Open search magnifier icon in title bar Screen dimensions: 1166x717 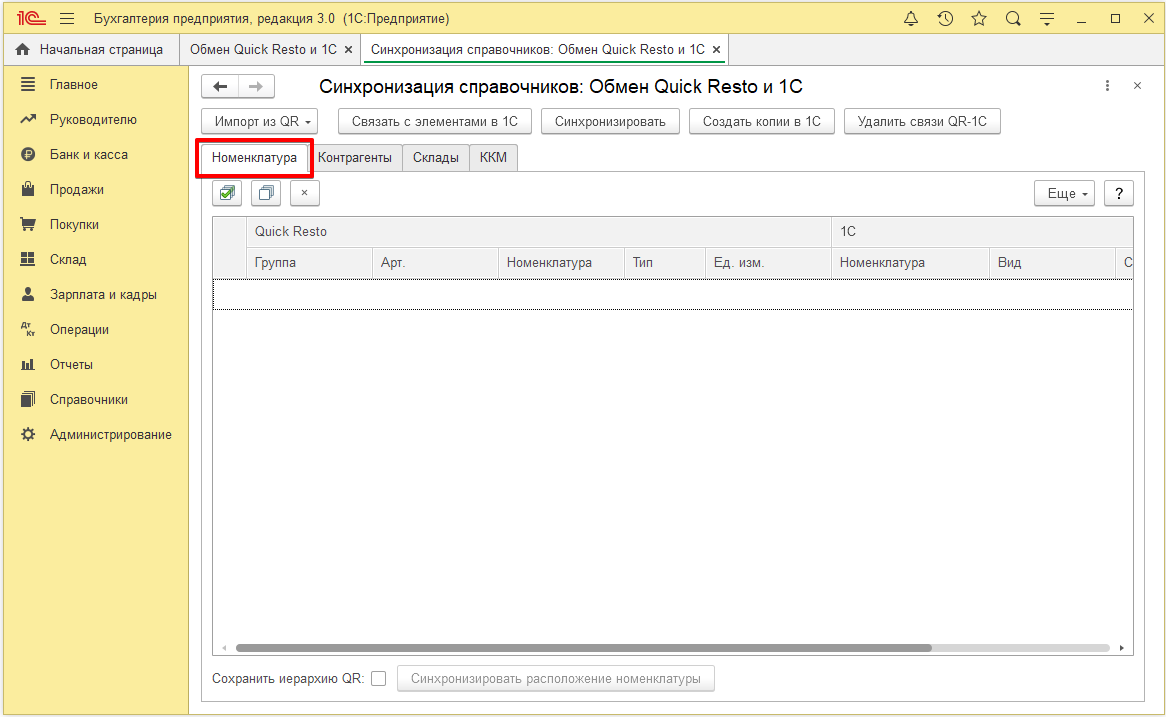tap(1013, 19)
